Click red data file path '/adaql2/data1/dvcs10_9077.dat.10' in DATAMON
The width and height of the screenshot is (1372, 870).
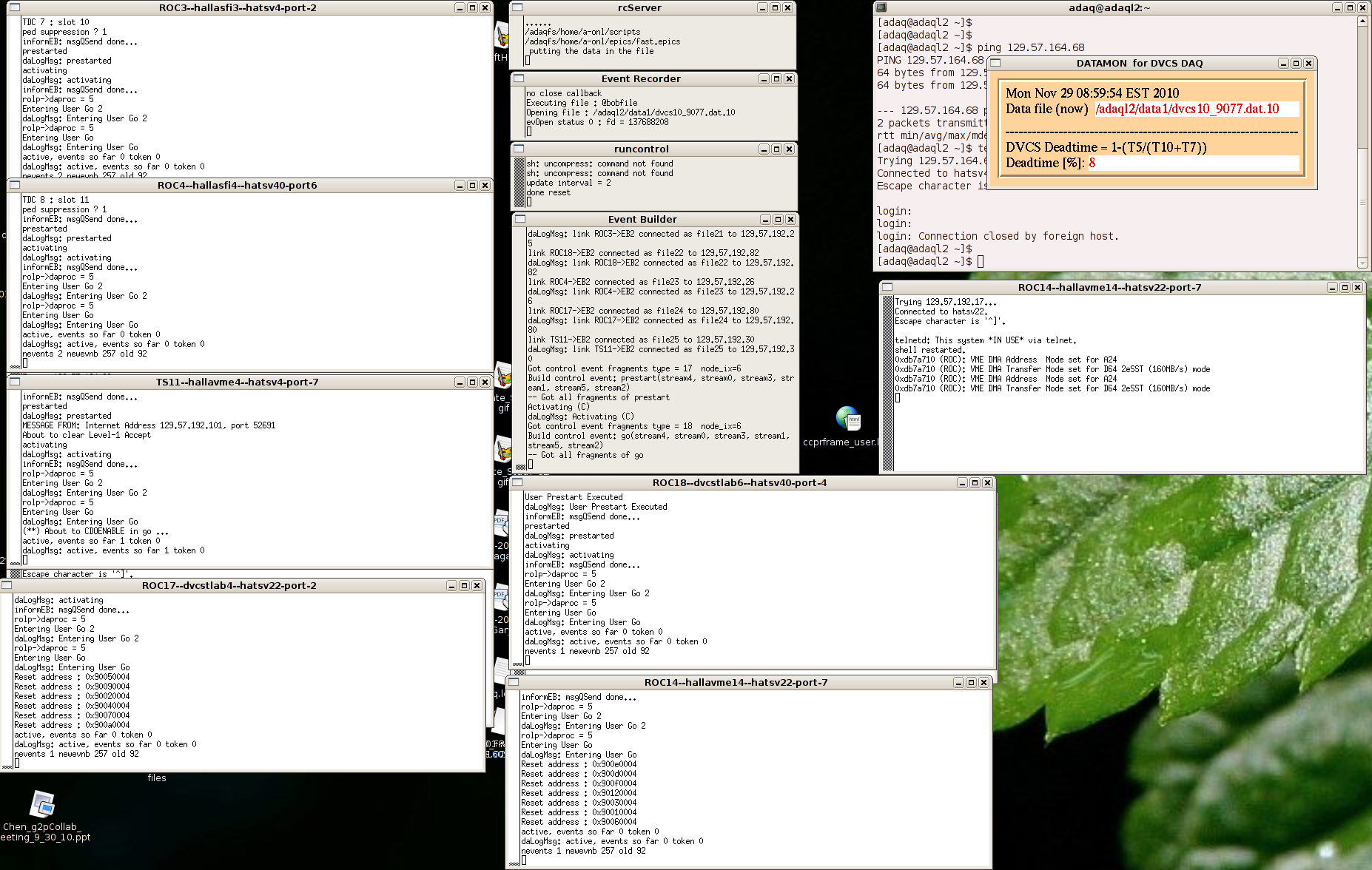[1187, 109]
